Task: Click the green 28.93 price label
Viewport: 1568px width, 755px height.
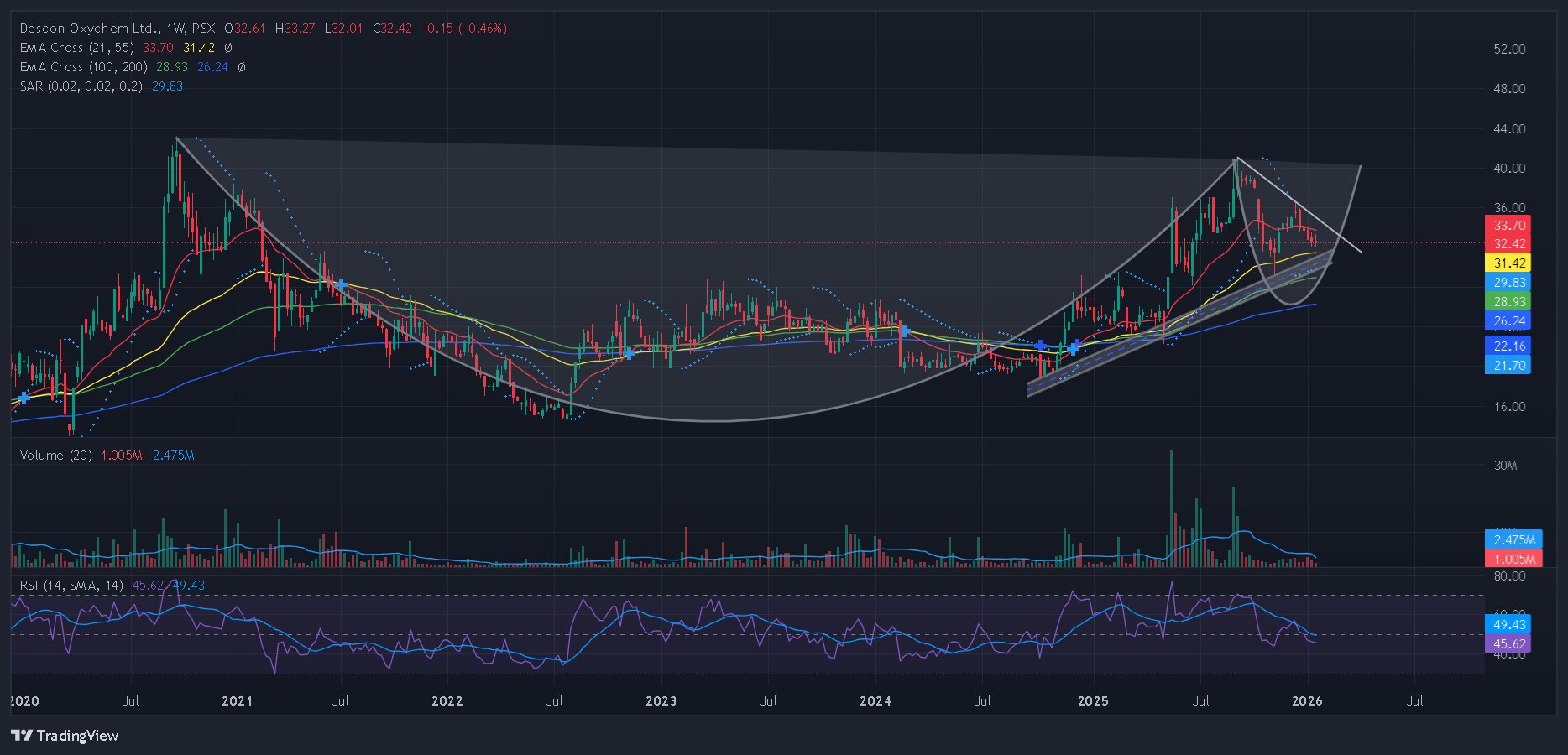Action: 1508,302
